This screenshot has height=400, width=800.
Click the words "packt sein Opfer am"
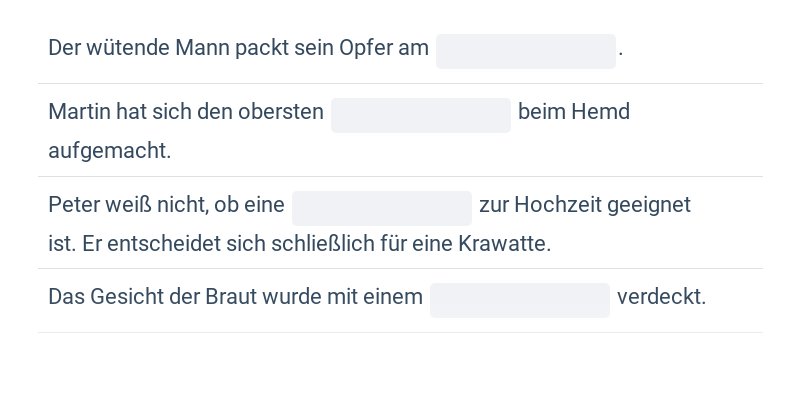(332, 48)
